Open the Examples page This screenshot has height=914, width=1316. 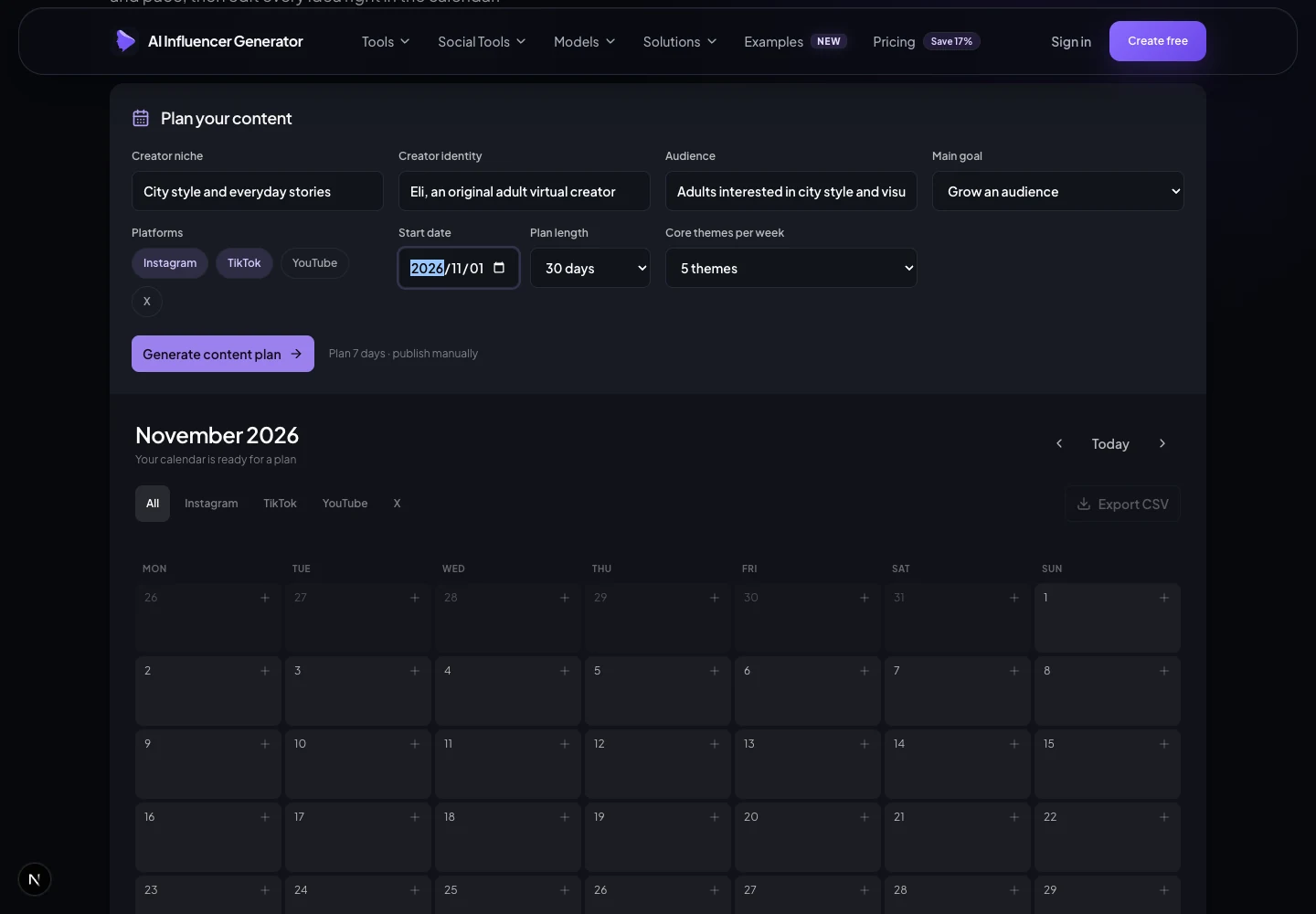[795, 41]
